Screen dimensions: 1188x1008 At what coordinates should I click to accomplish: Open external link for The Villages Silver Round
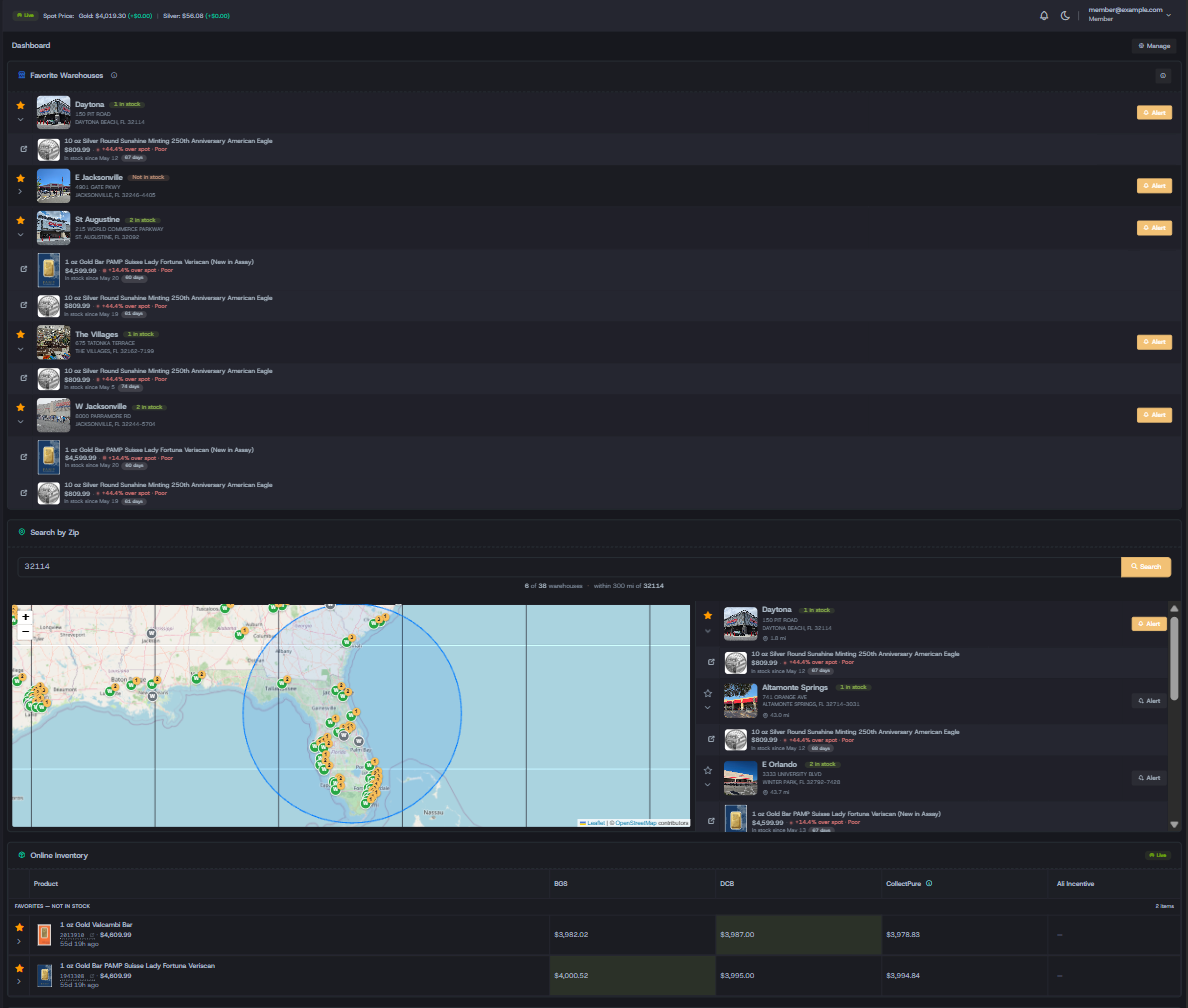point(23,377)
